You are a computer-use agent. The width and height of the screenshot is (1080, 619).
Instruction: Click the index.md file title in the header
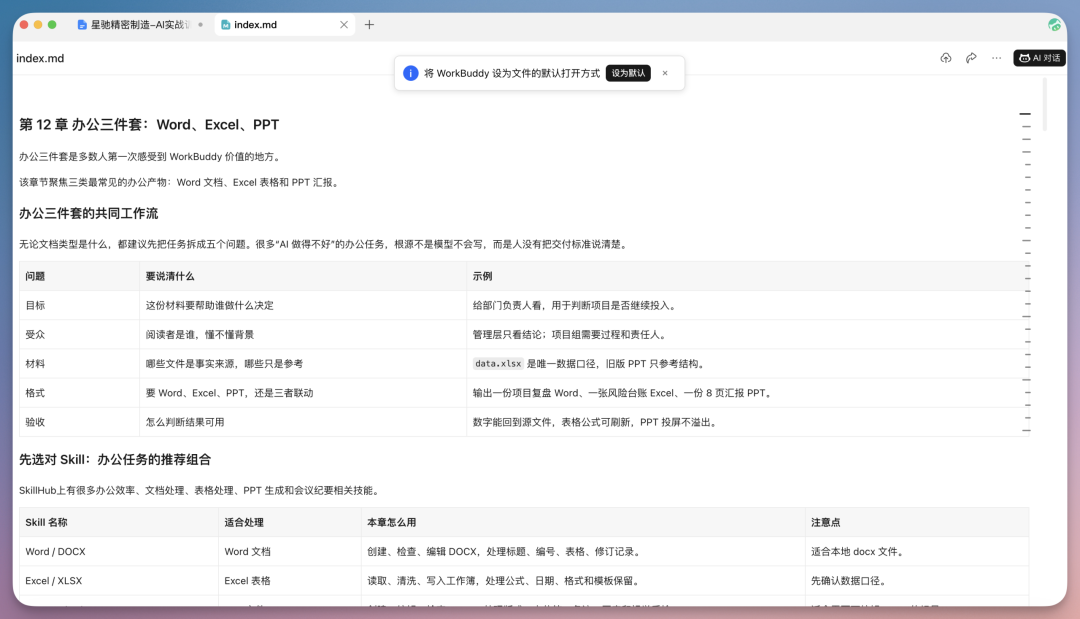40,59
